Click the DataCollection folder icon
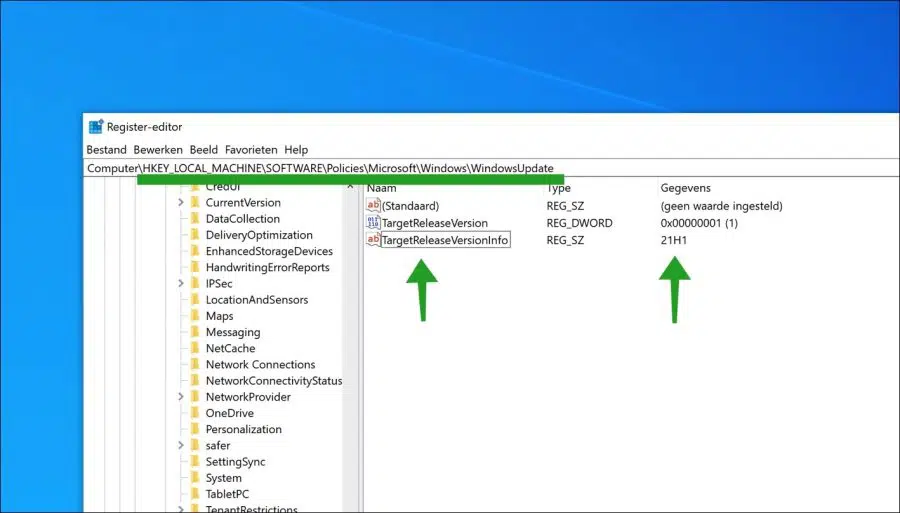 point(195,219)
